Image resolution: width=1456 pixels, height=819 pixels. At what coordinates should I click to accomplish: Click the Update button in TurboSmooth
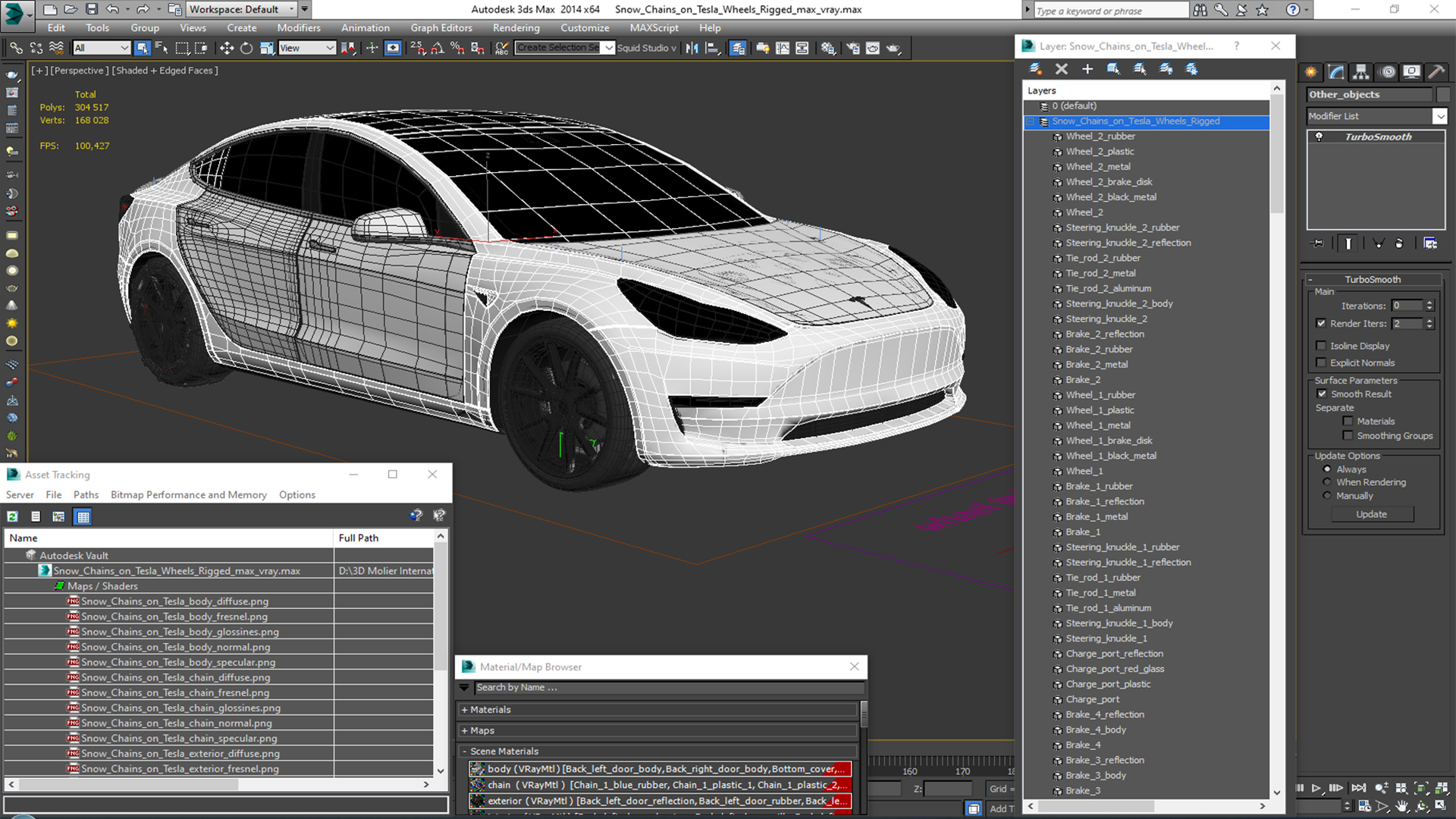(x=1372, y=514)
